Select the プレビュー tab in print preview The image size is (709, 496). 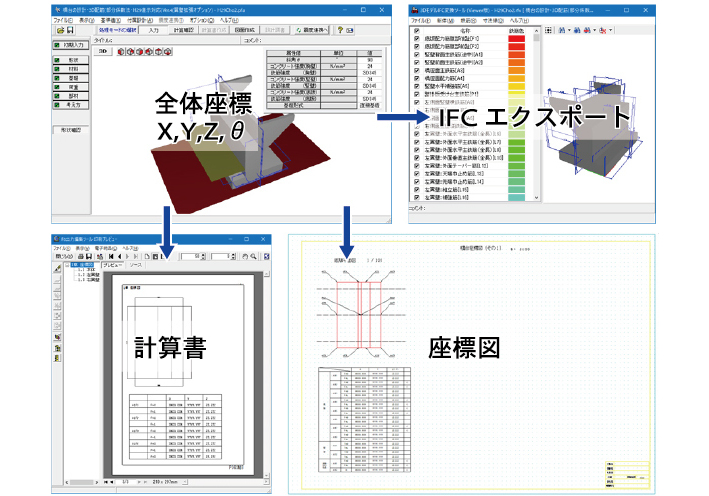tap(113, 265)
